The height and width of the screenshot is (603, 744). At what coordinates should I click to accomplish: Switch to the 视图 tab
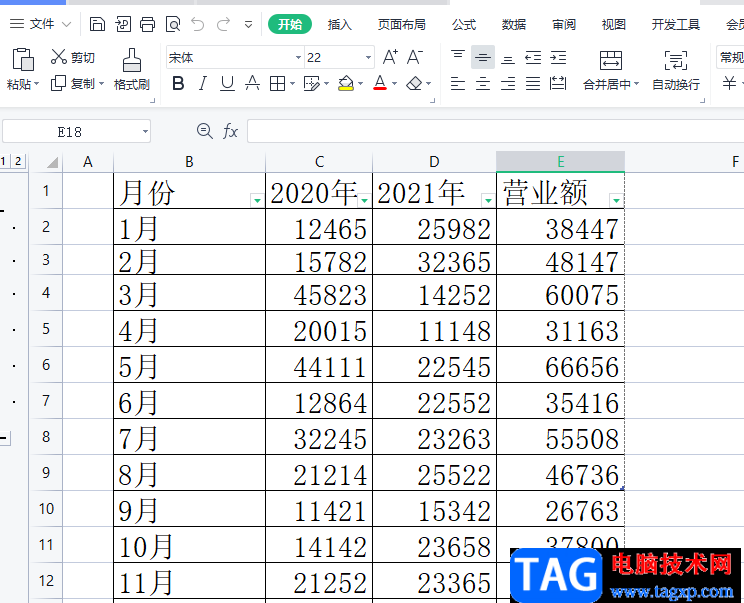point(614,24)
